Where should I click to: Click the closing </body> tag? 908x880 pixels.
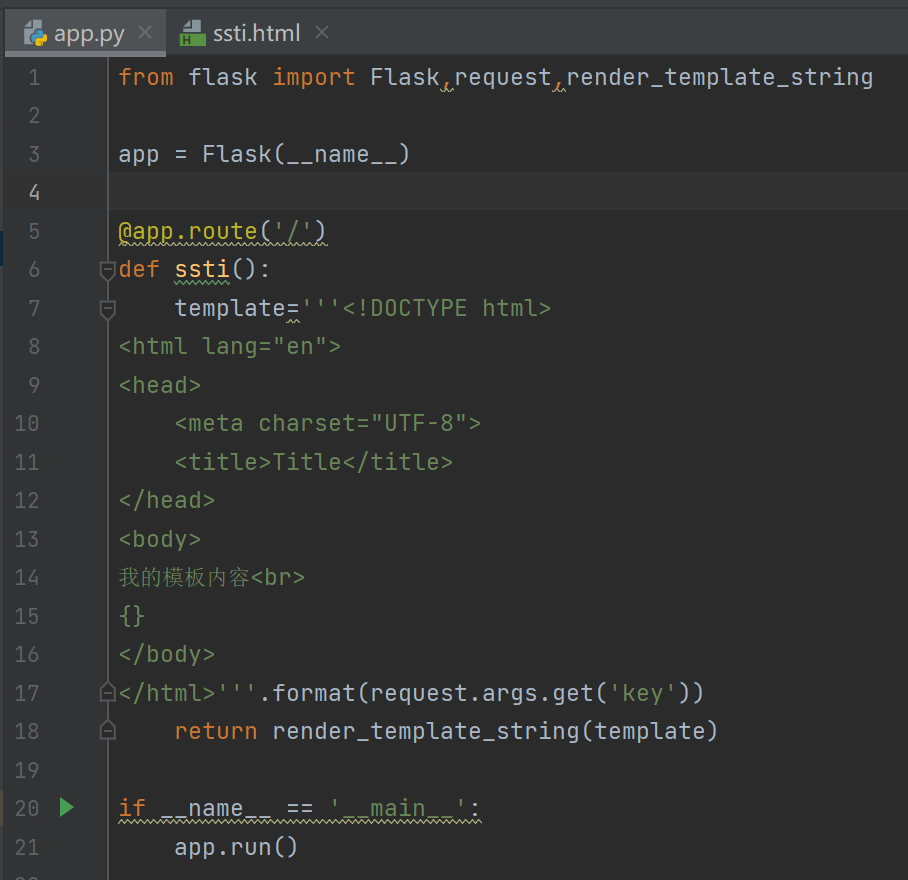[167, 655]
